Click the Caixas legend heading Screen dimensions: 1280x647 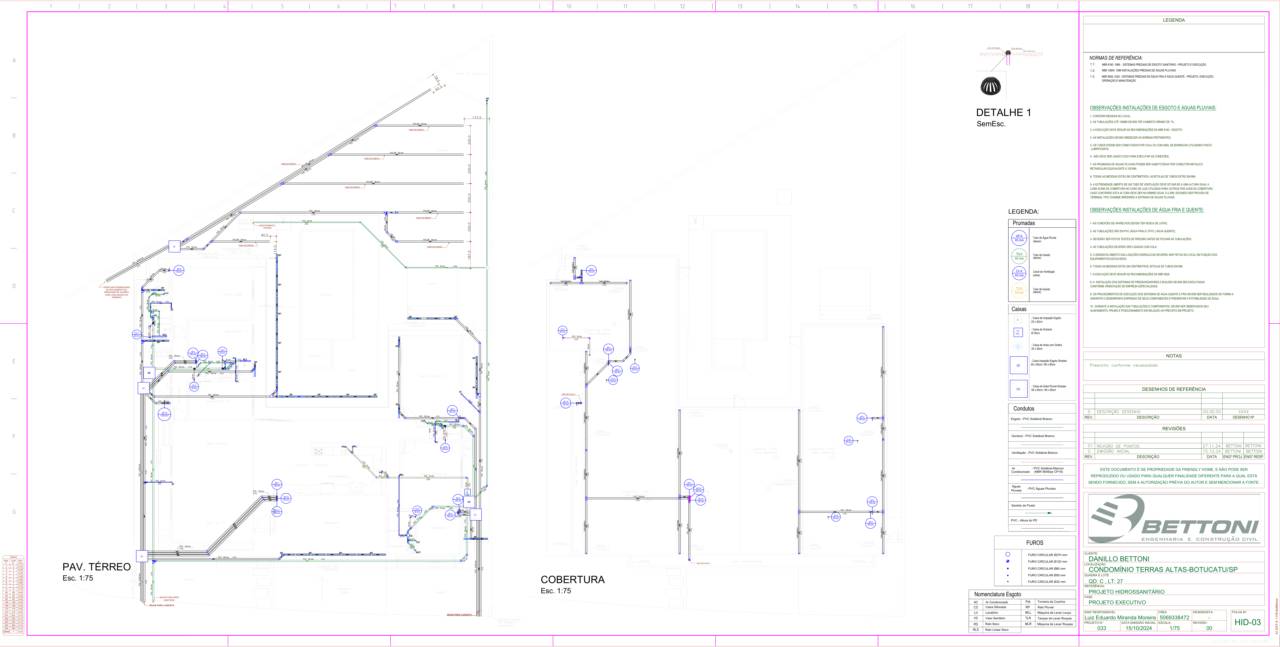tap(1020, 309)
